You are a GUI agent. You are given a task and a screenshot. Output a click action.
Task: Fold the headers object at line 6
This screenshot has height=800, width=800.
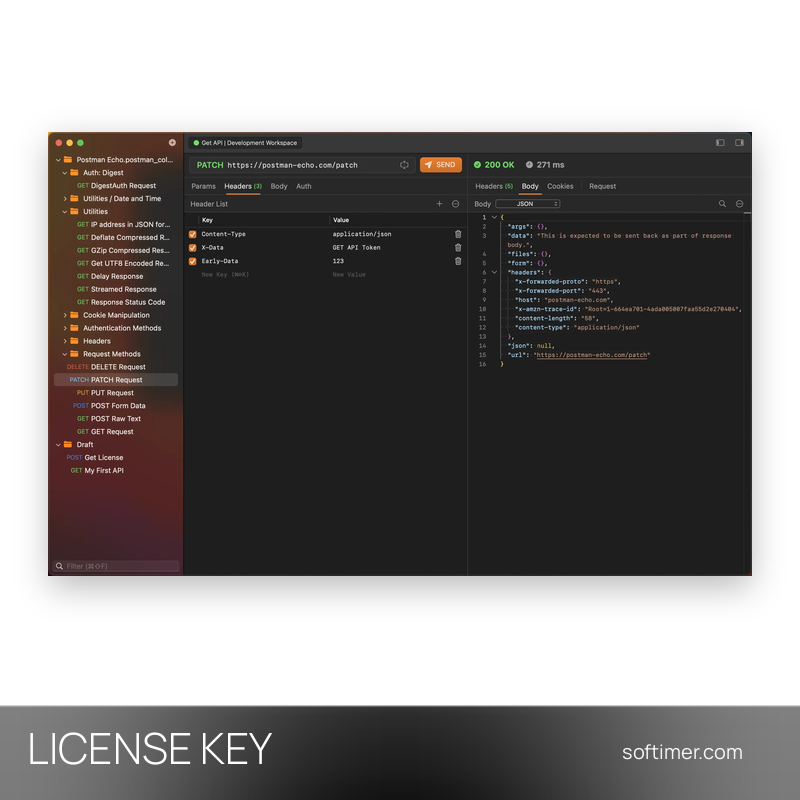[x=494, y=272]
